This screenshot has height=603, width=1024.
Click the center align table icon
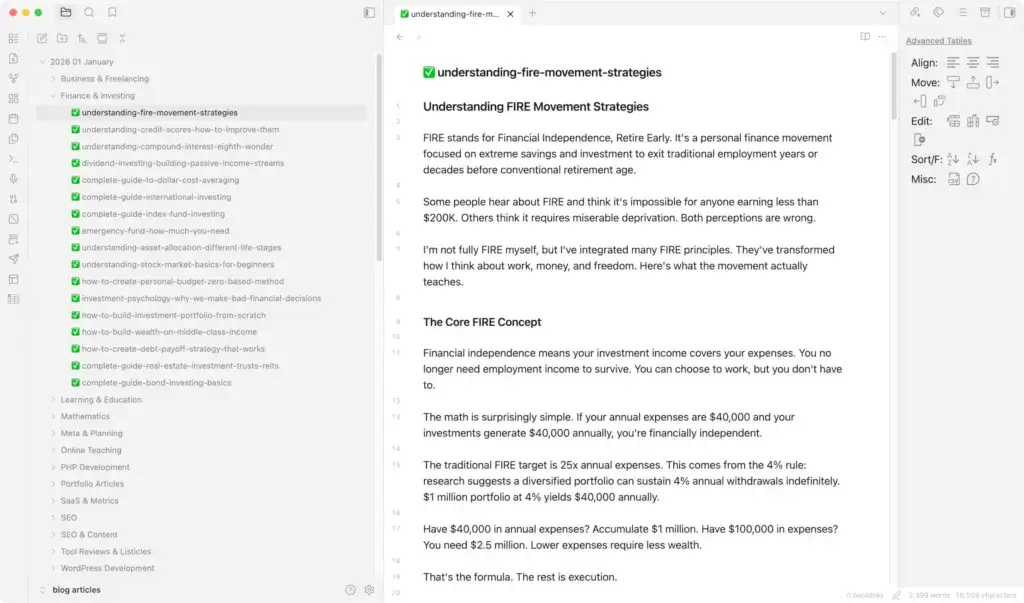pyautogui.click(x=972, y=63)
